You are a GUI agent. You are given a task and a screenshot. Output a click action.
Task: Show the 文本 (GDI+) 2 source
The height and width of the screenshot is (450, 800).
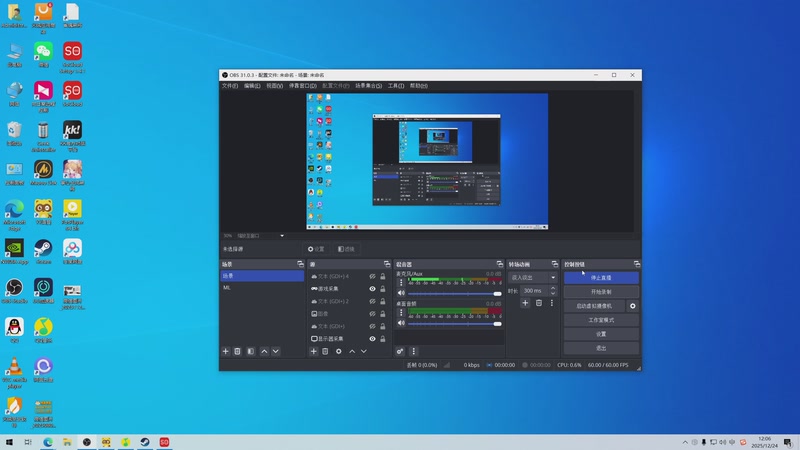pos(372,301)
